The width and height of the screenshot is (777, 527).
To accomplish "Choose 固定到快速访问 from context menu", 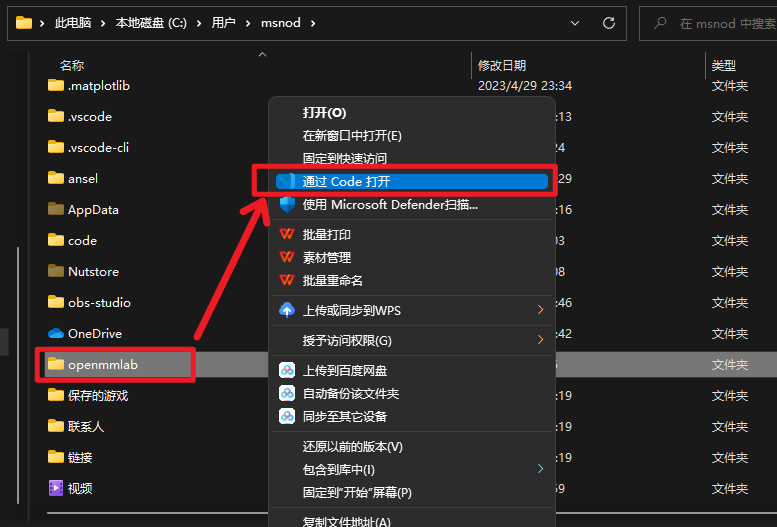I will click(345, 158).
